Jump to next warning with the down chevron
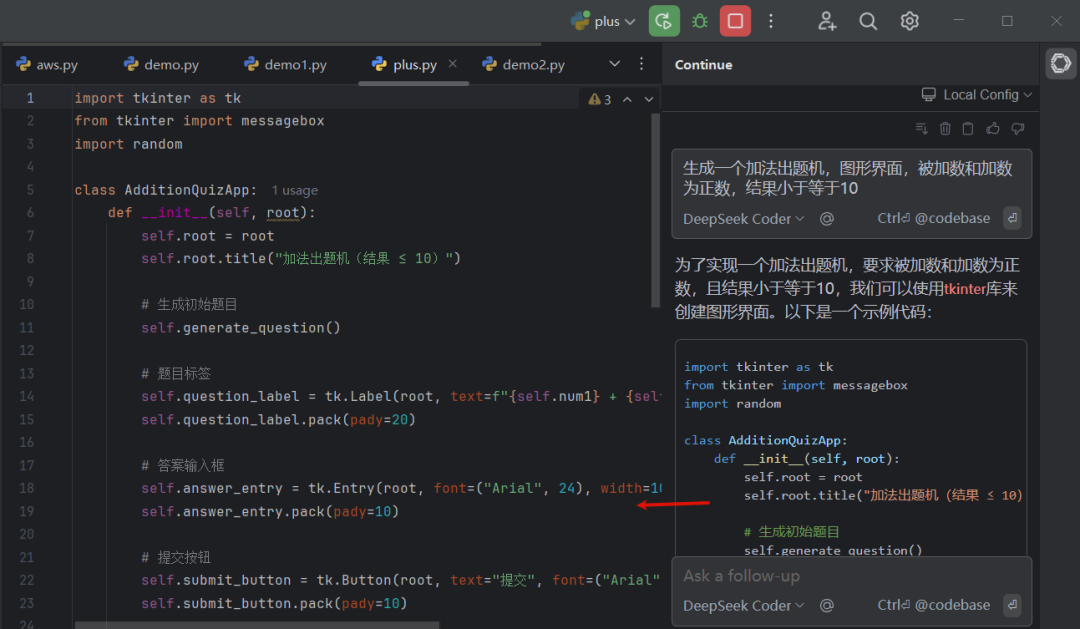 click(x=648, y=98)
